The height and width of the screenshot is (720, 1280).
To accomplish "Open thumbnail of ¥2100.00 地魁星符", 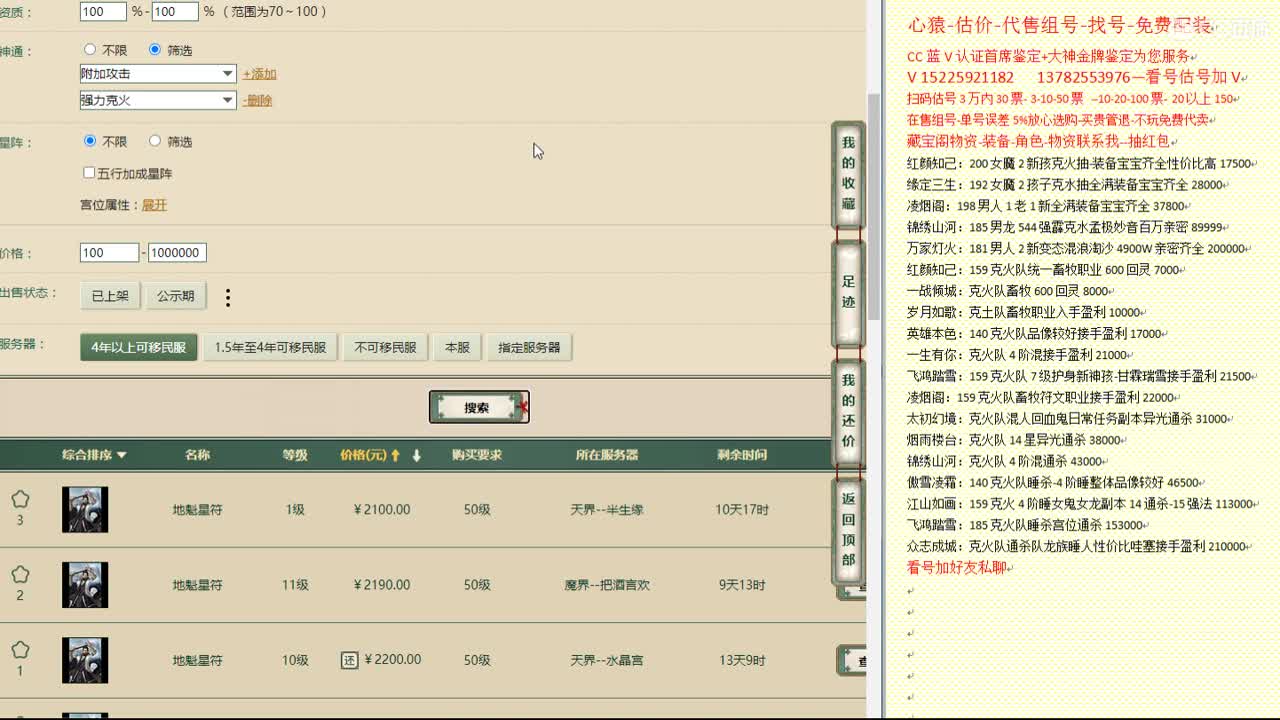I will coord(85,509).
